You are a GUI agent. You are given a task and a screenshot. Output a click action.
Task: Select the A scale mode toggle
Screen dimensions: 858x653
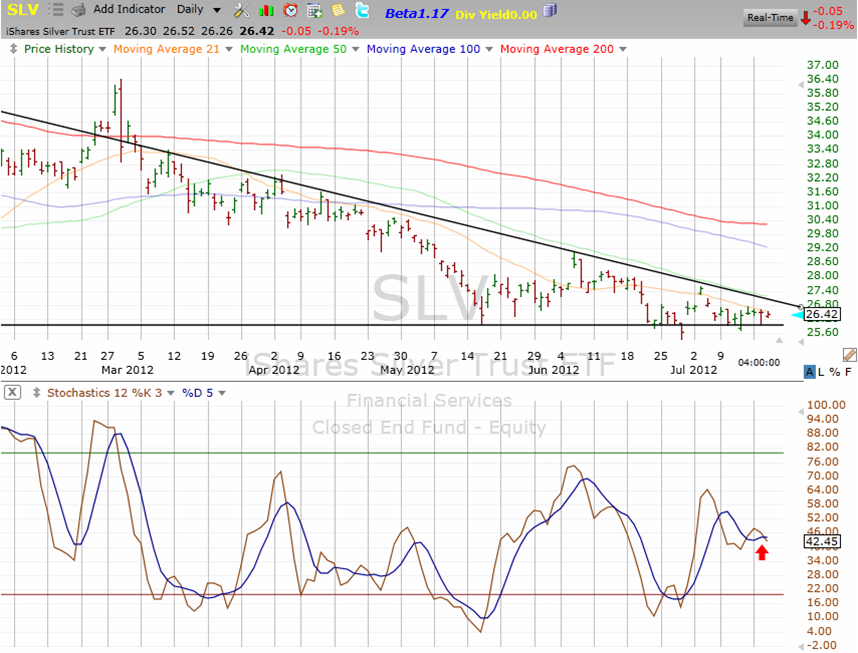(x=809, y=372)
